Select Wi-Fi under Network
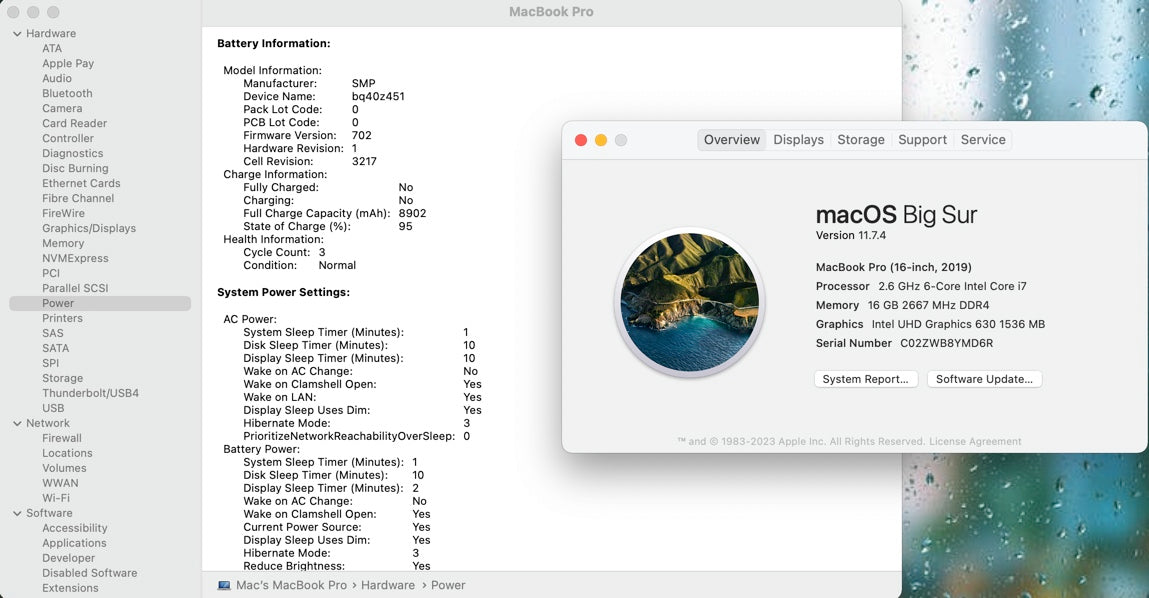This screenshot has width=1149, height=598. (56, 498)
